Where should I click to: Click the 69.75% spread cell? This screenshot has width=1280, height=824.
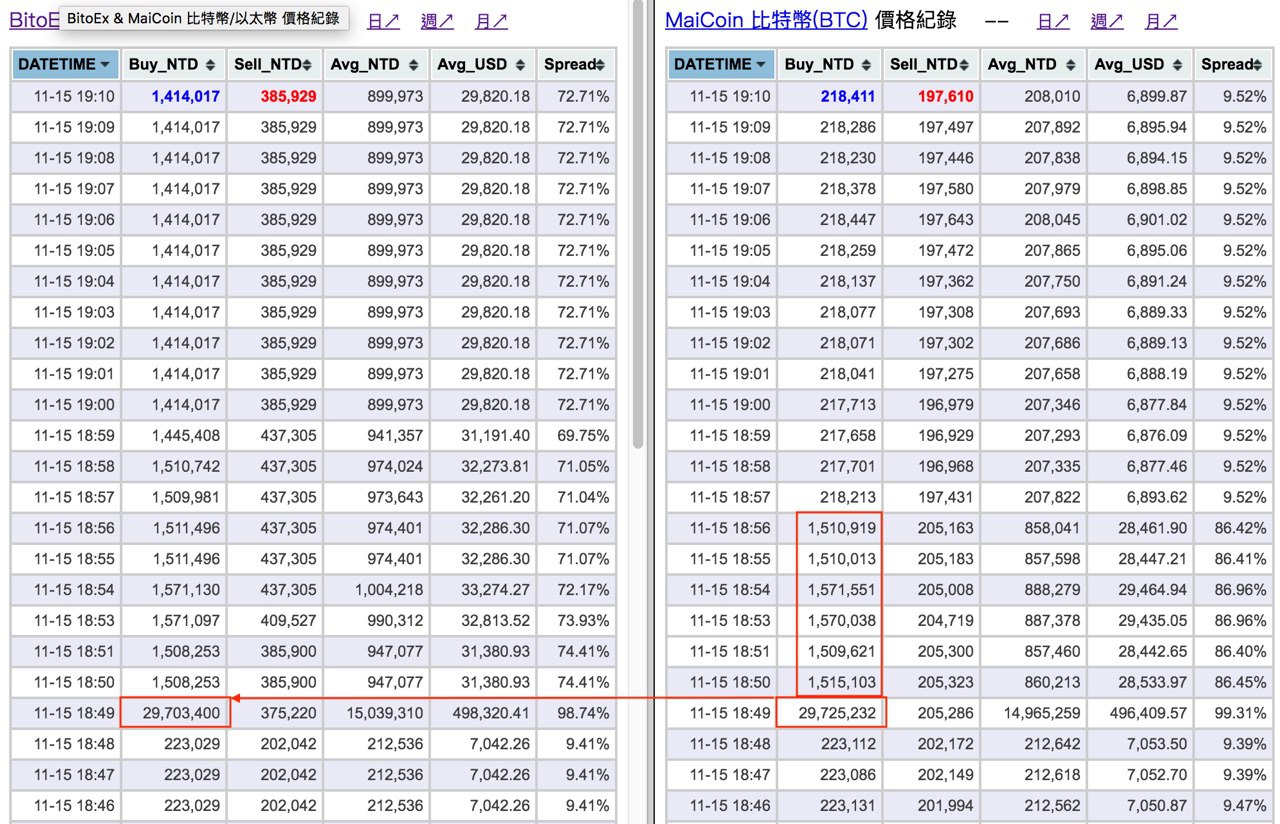click(575, 436)
